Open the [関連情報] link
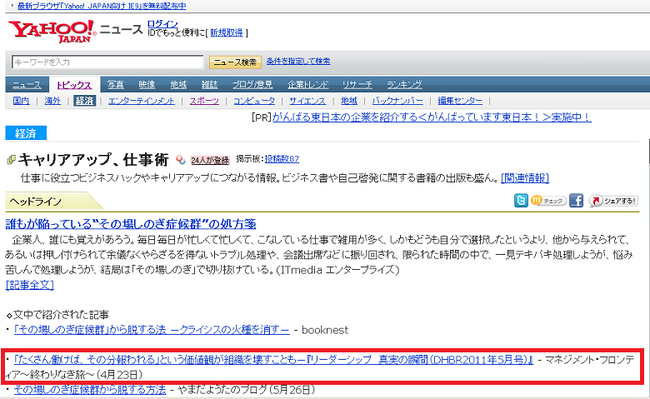This screenshot has width=650, height=399. coord(525,178)
